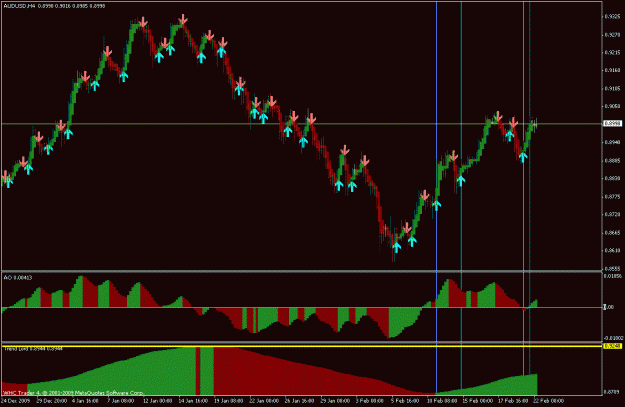
Task: Click the 10 Feb 08:00 date label
Action: click(x=442, y=401)
